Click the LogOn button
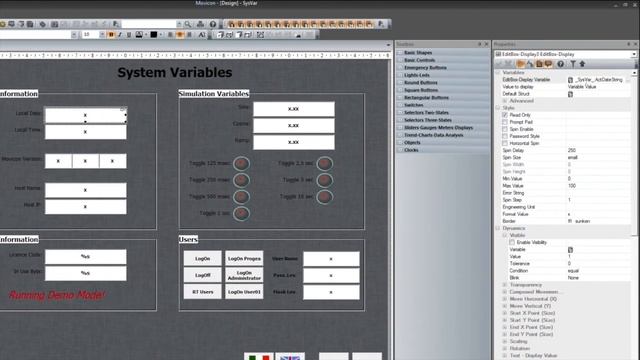 point(202,258)
